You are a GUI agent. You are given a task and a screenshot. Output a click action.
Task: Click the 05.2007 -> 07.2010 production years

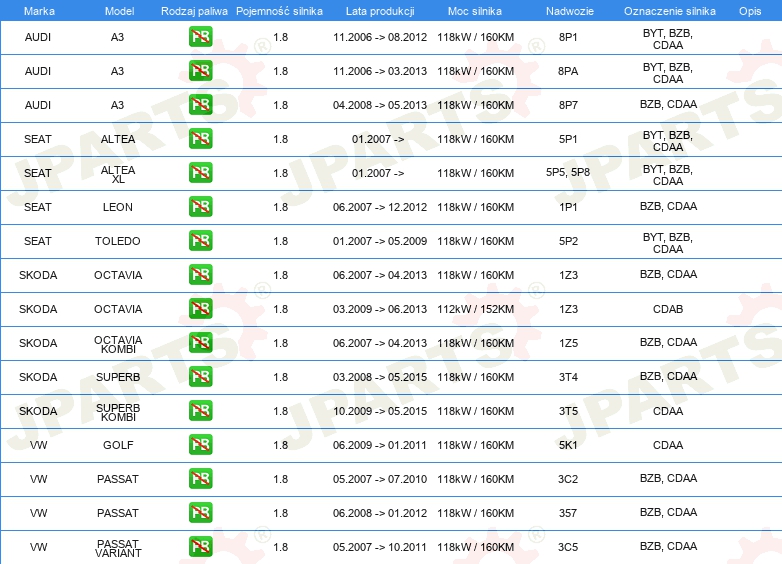(380, 479)
